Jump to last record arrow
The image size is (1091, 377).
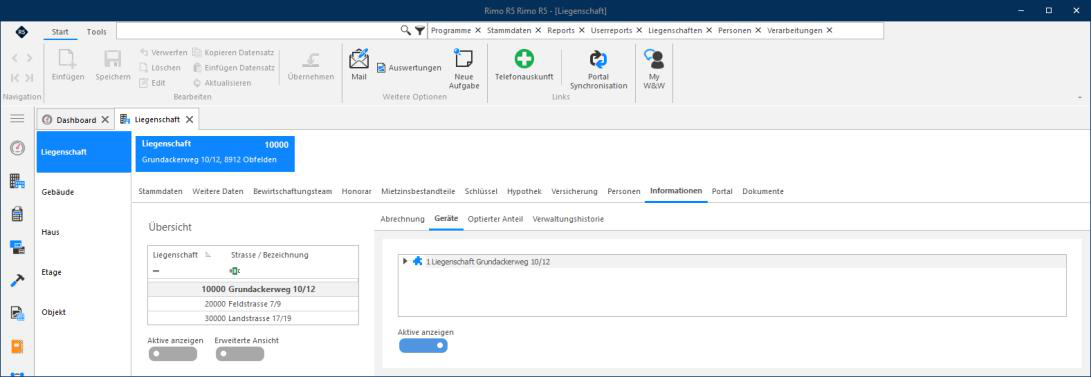[29, 78]
